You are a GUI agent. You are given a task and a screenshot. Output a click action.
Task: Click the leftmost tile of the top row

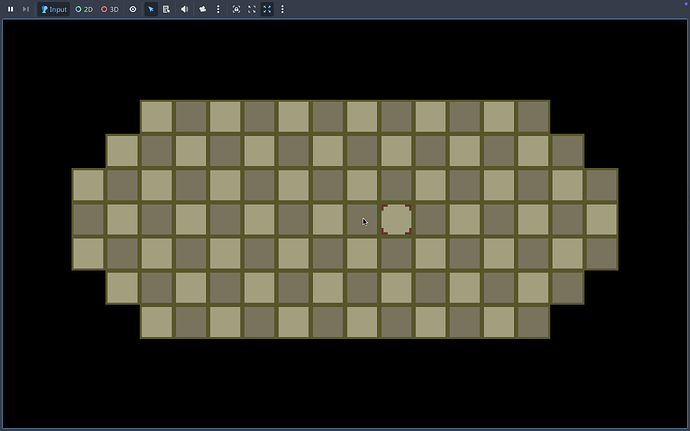pyautogui.click(x=157, y=116)
